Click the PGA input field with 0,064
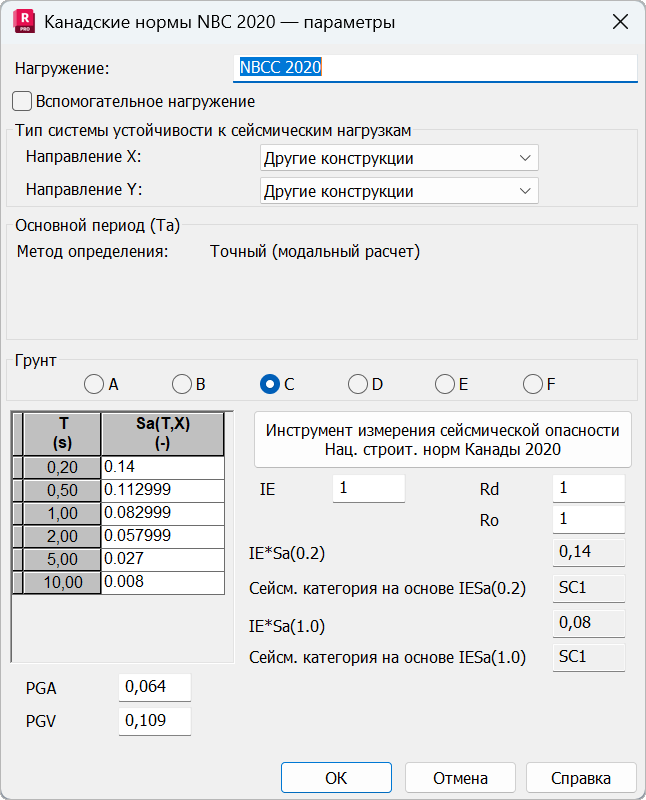646x800 pixels. pyautogui.click(x=155, y=687)
